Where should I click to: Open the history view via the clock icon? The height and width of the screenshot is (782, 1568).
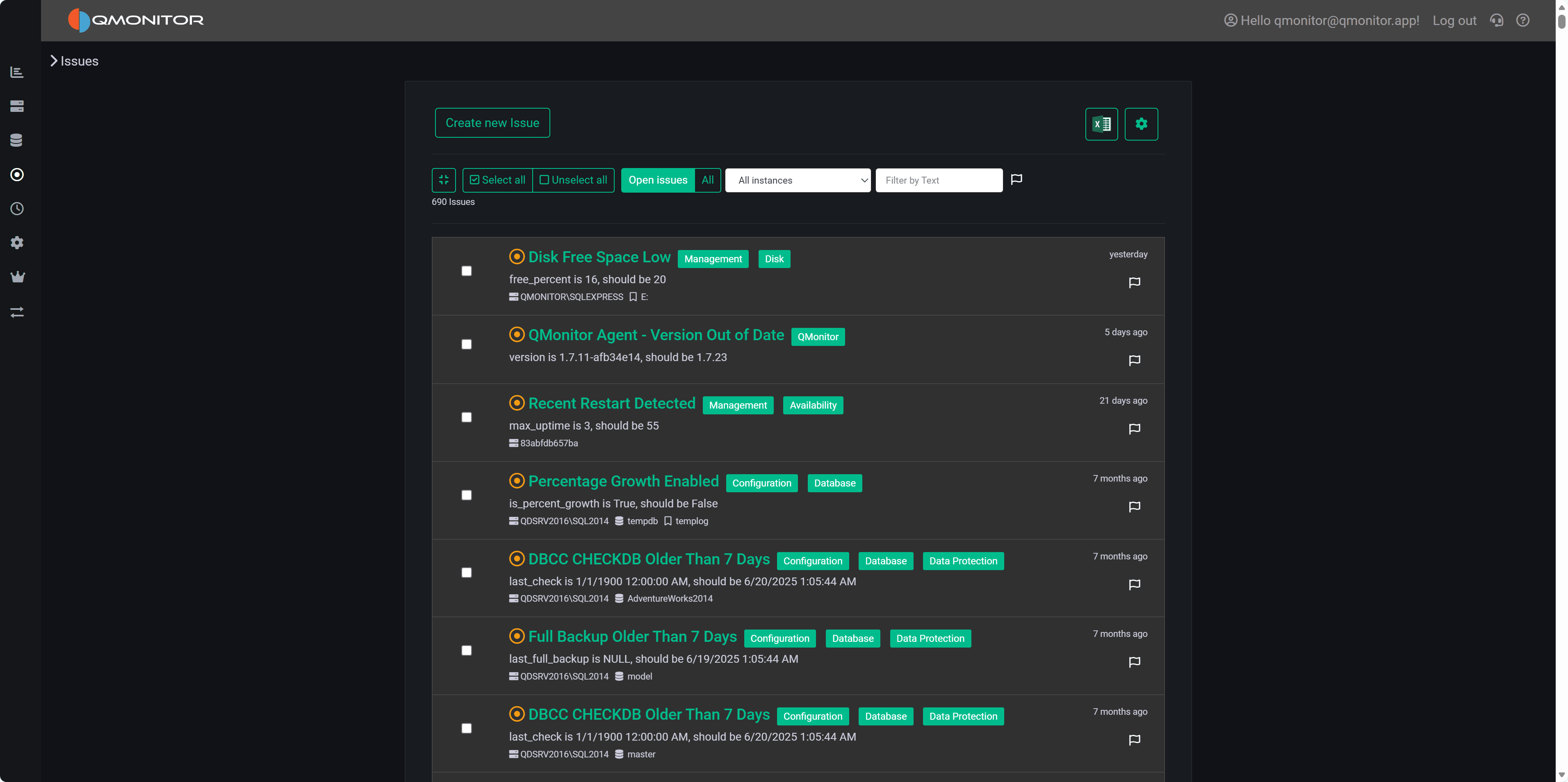click(17, 209)
